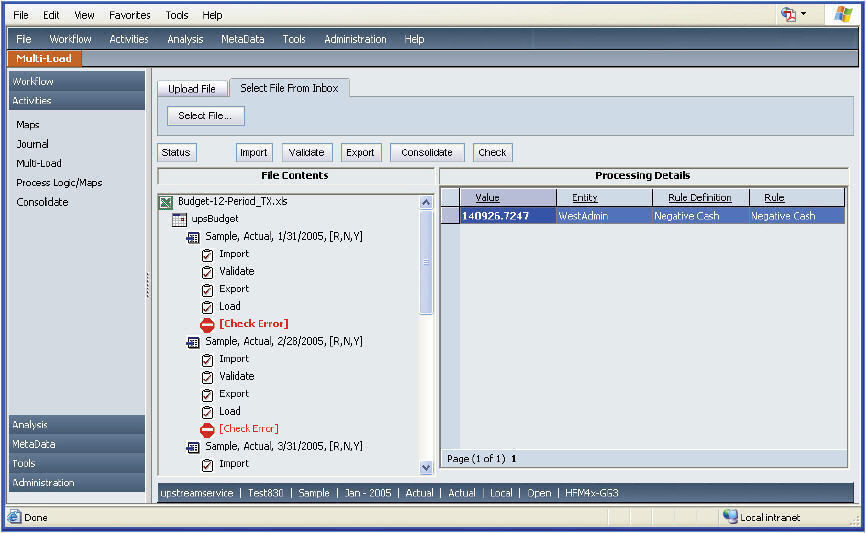866x533 pixels.
Task: Click the red stop icon under 1/31/2005
Action: 207,325
